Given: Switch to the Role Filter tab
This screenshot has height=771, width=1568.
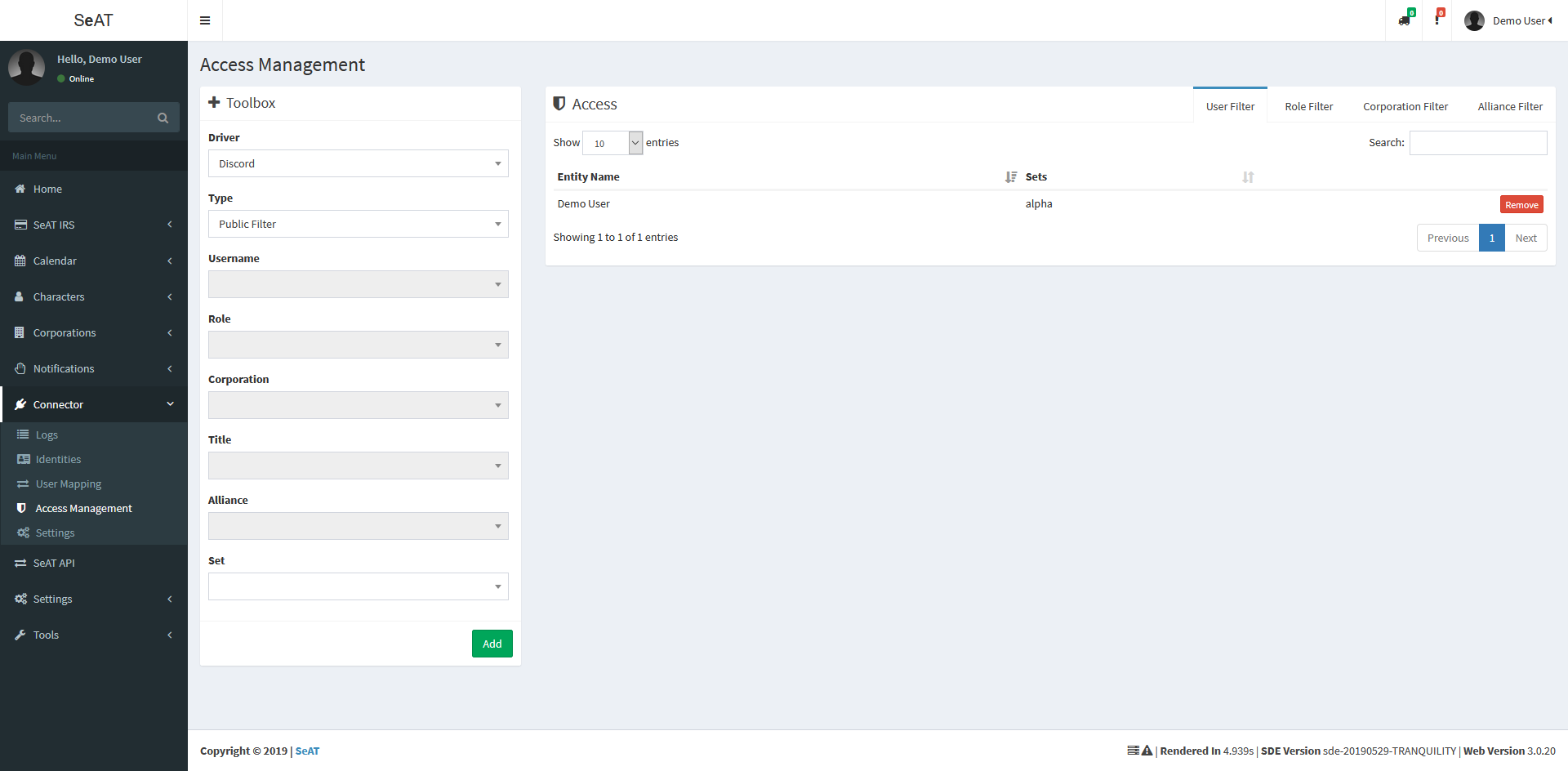Looking at the screenshot, I should (1308, 106).
